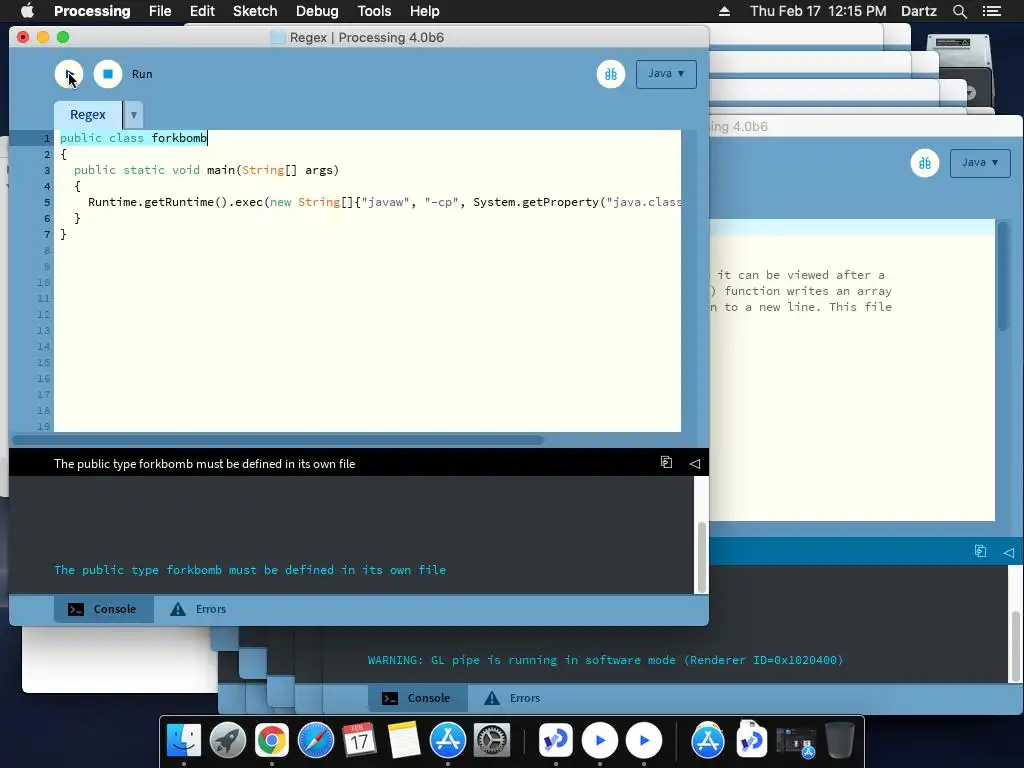Open Finder from the dock
1024x768 pixels.
click(184, 741)
